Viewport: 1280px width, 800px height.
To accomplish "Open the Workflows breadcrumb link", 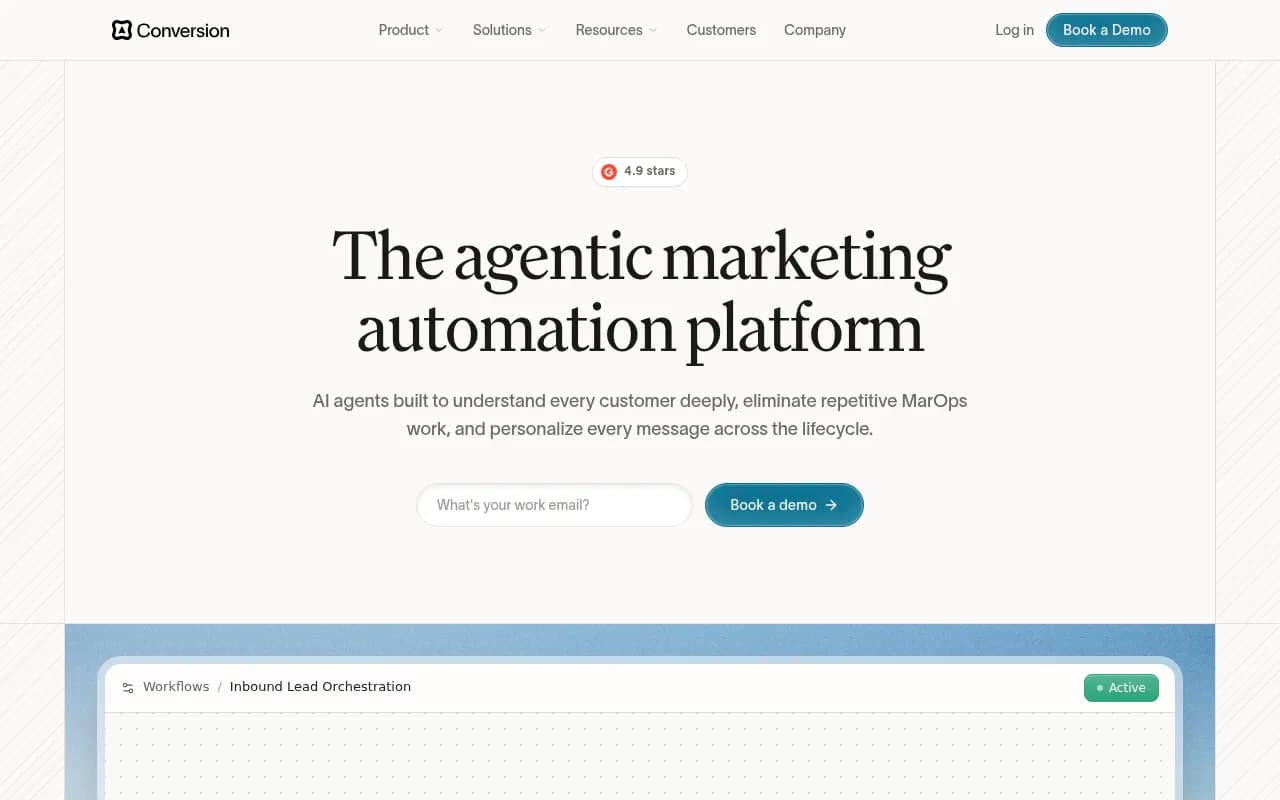I will point(176,687).
